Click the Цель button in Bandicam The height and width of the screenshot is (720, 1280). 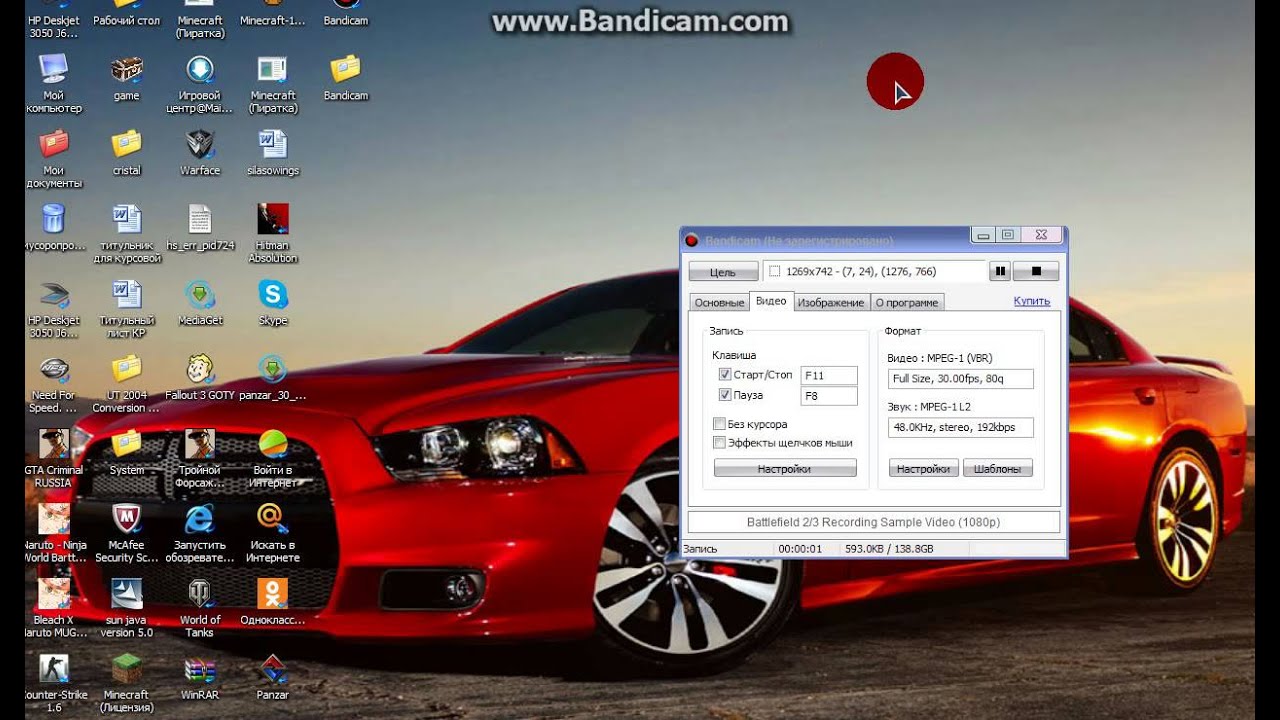[722, 272]
